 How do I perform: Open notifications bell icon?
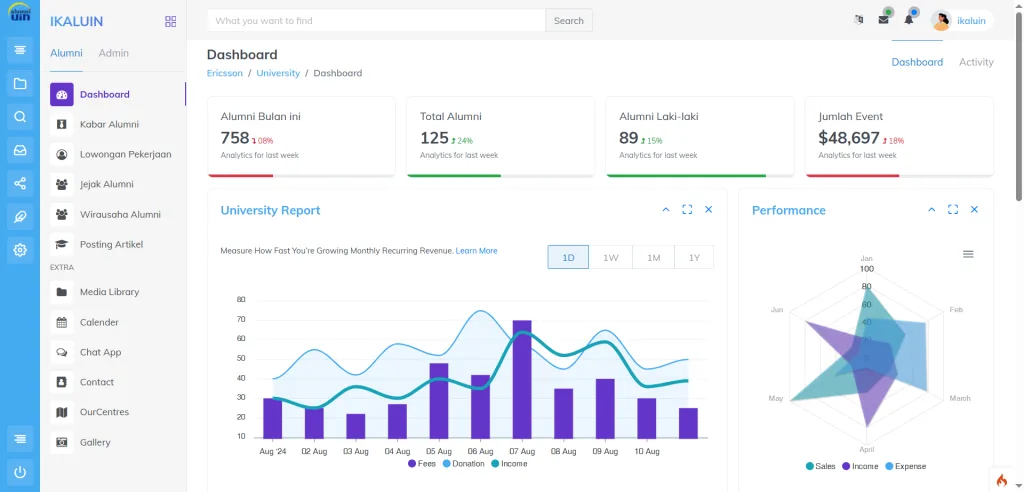pos(909,20)
